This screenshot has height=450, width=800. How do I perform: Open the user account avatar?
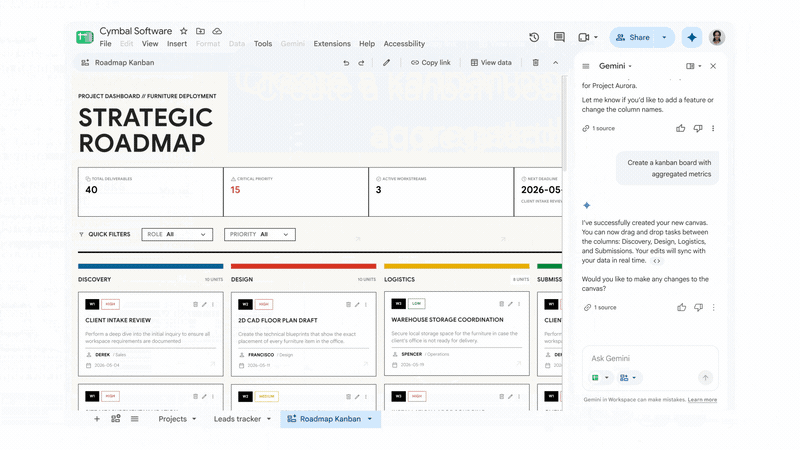click(717, 37)
